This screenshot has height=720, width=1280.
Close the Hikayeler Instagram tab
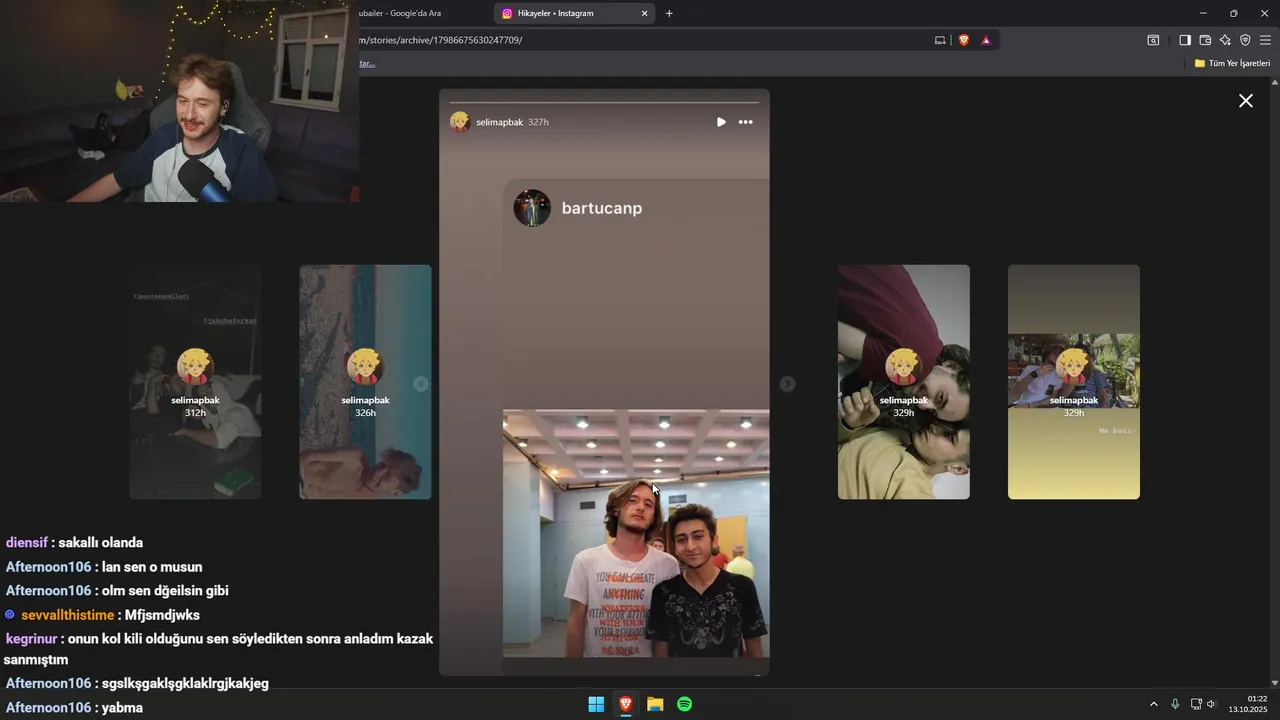coord(644,13)
